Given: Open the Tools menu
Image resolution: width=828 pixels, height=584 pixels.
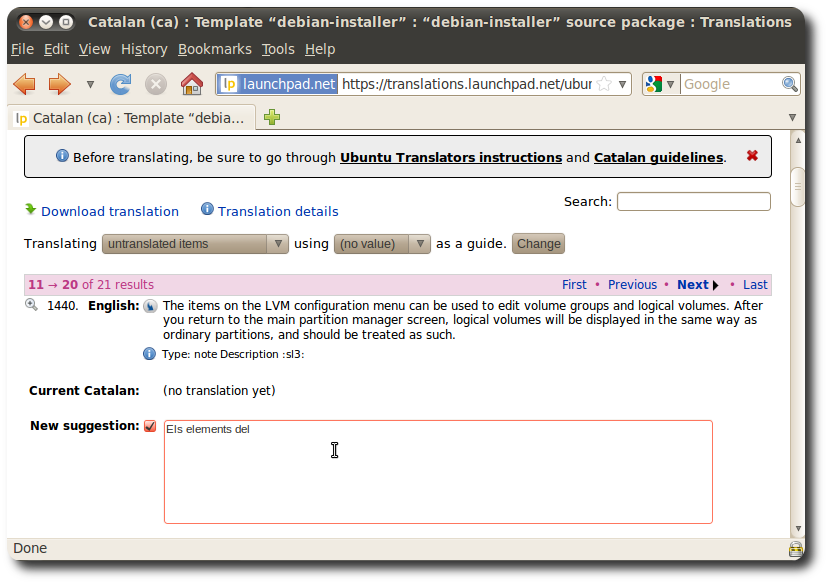Looking at the screenshot, I should click(x=278, y=49).
